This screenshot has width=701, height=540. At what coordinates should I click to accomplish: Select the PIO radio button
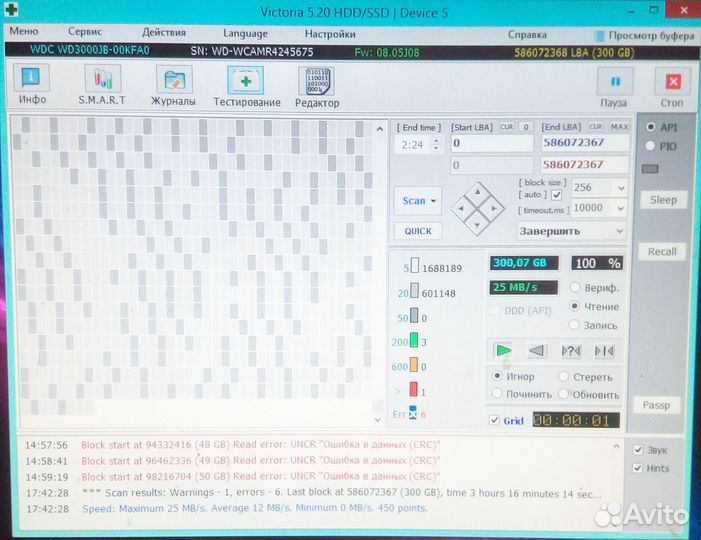pos(652,146)
